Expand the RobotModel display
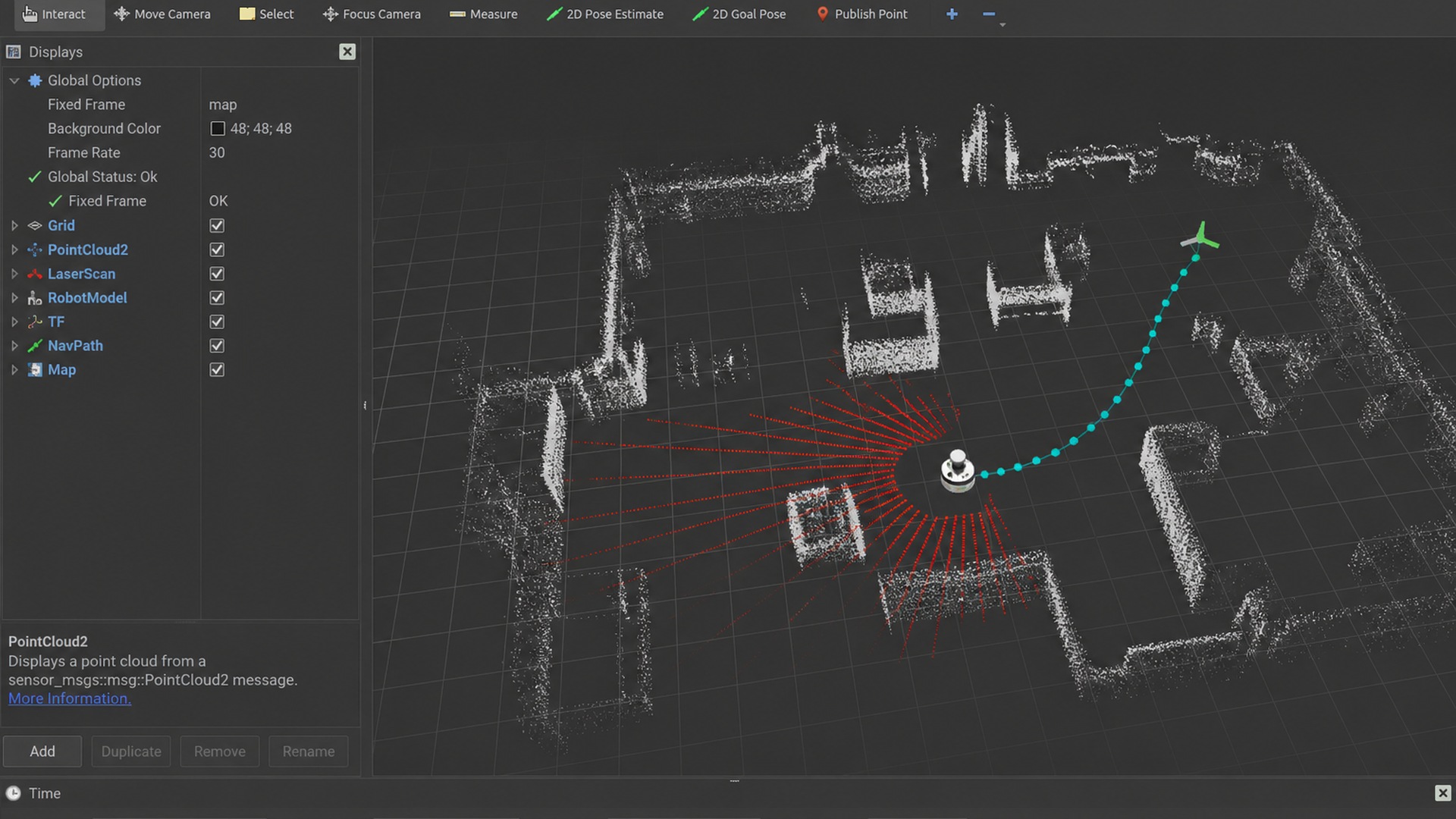Image resolution: width=1456 pixels, height=819 pixels. [14, 298]
